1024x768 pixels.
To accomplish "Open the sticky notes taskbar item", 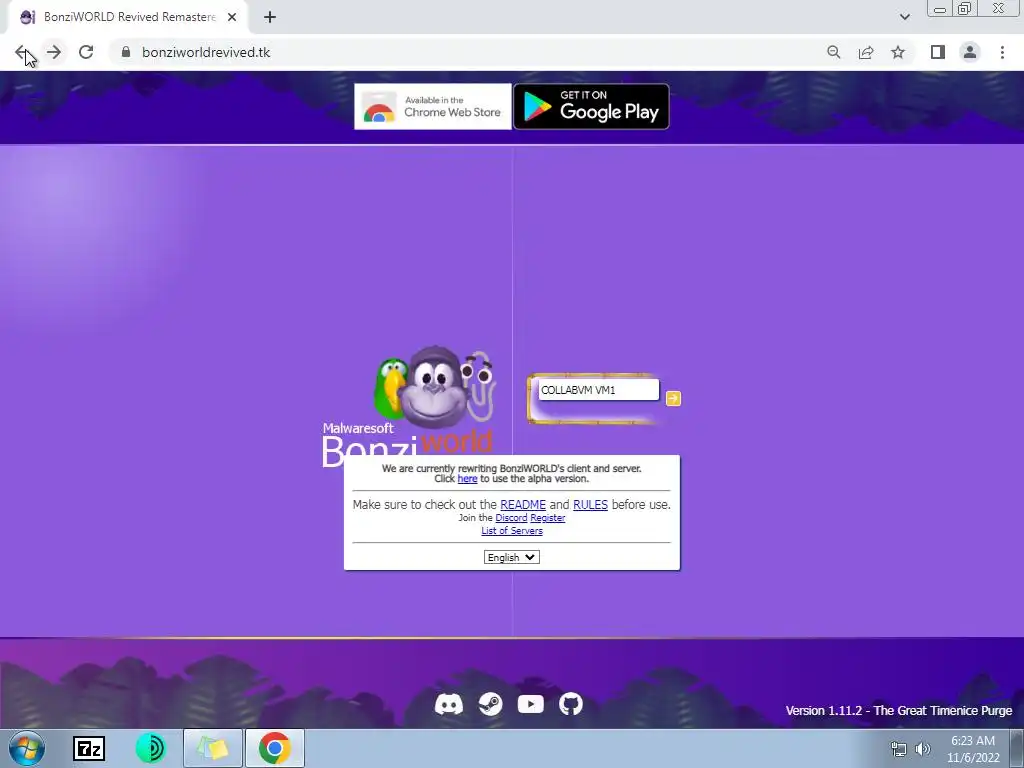I will [x=213, y=748].
